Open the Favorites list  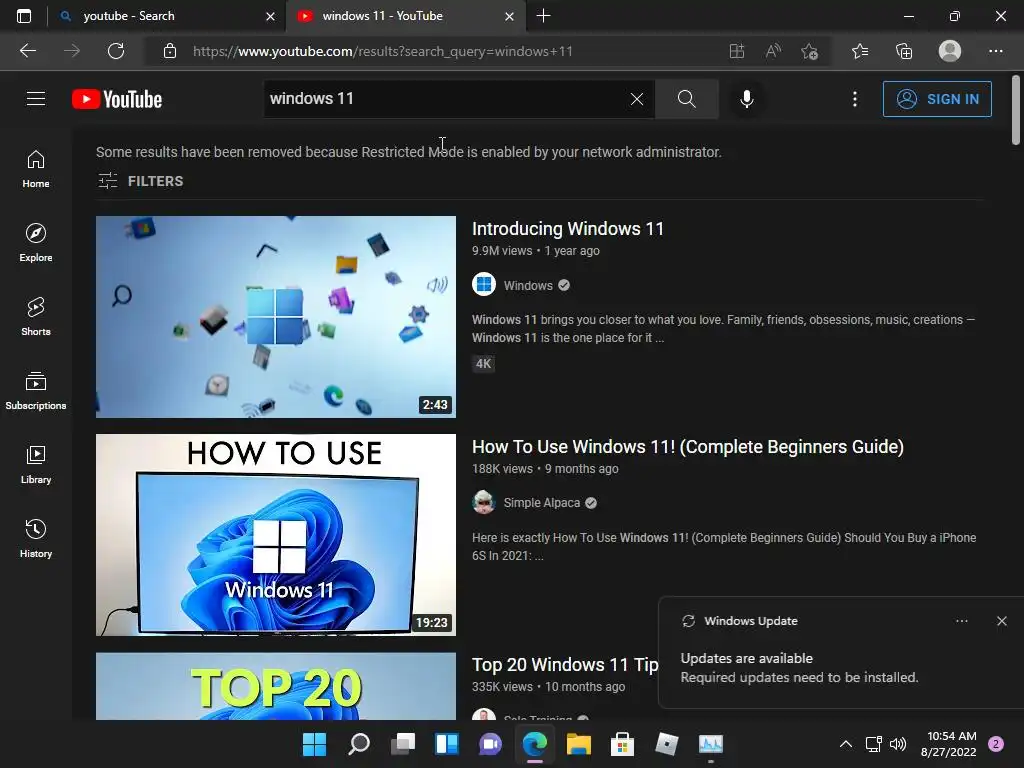pyautogui.click(x=860, y=51)
